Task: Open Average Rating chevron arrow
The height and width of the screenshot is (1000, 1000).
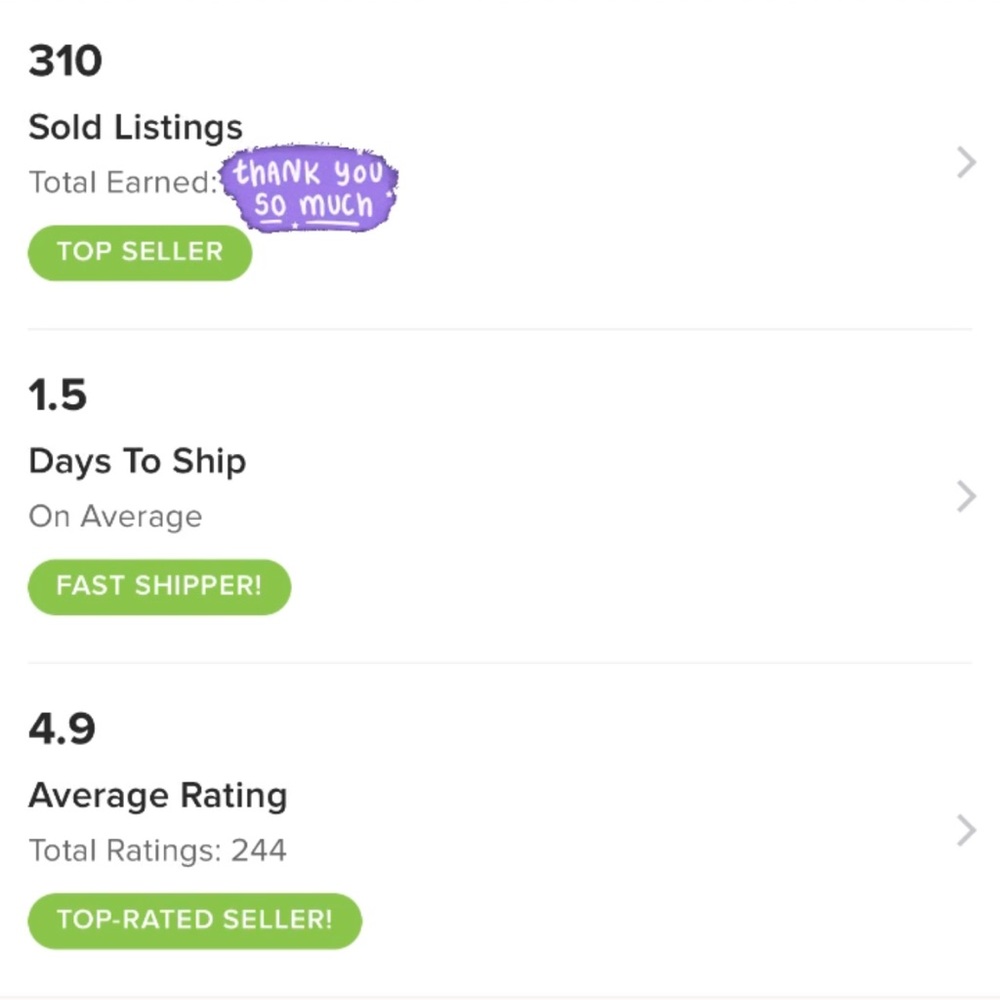Action: [x=965, y=830]
